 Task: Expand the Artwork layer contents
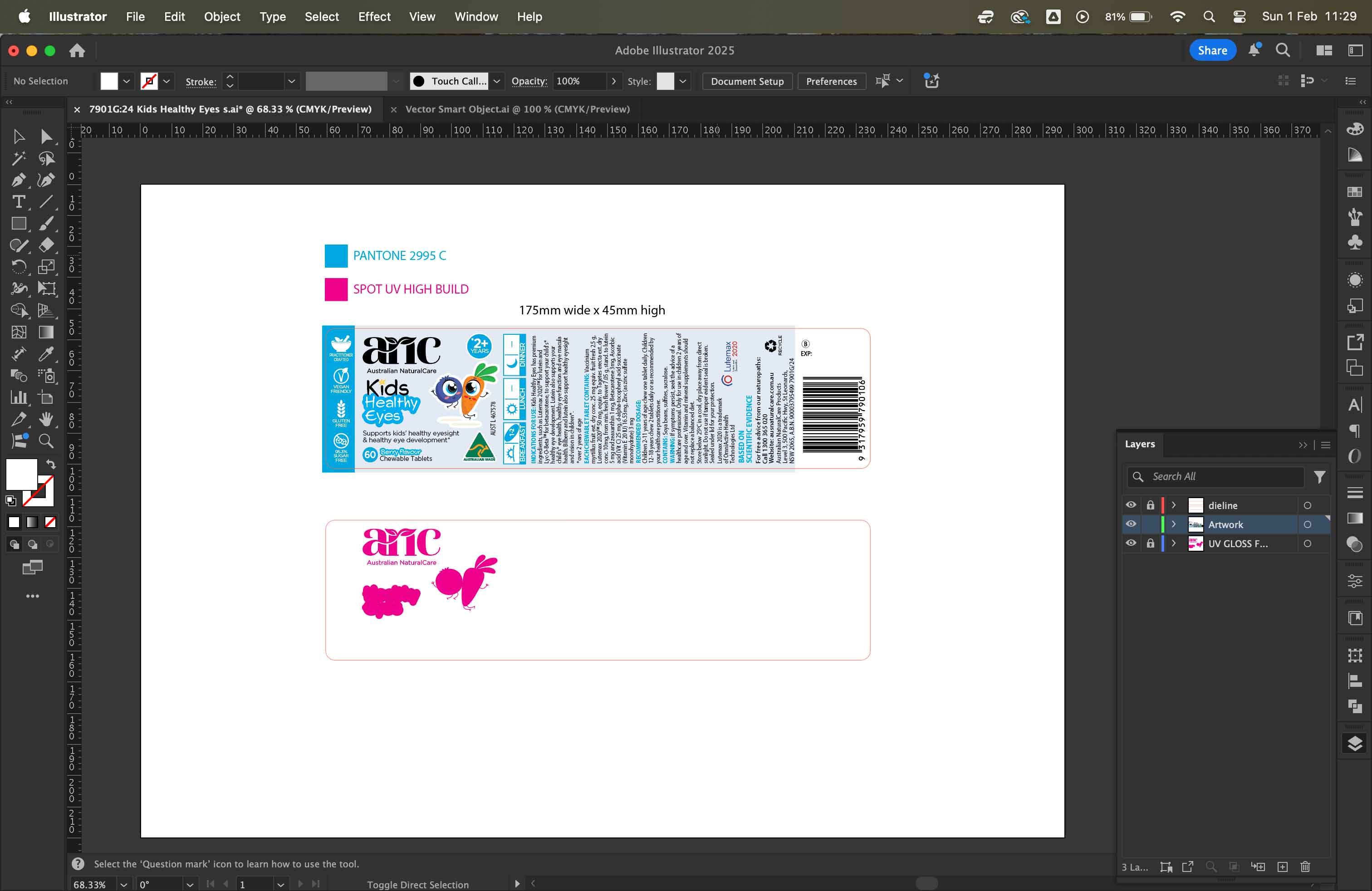(1173, 524)
